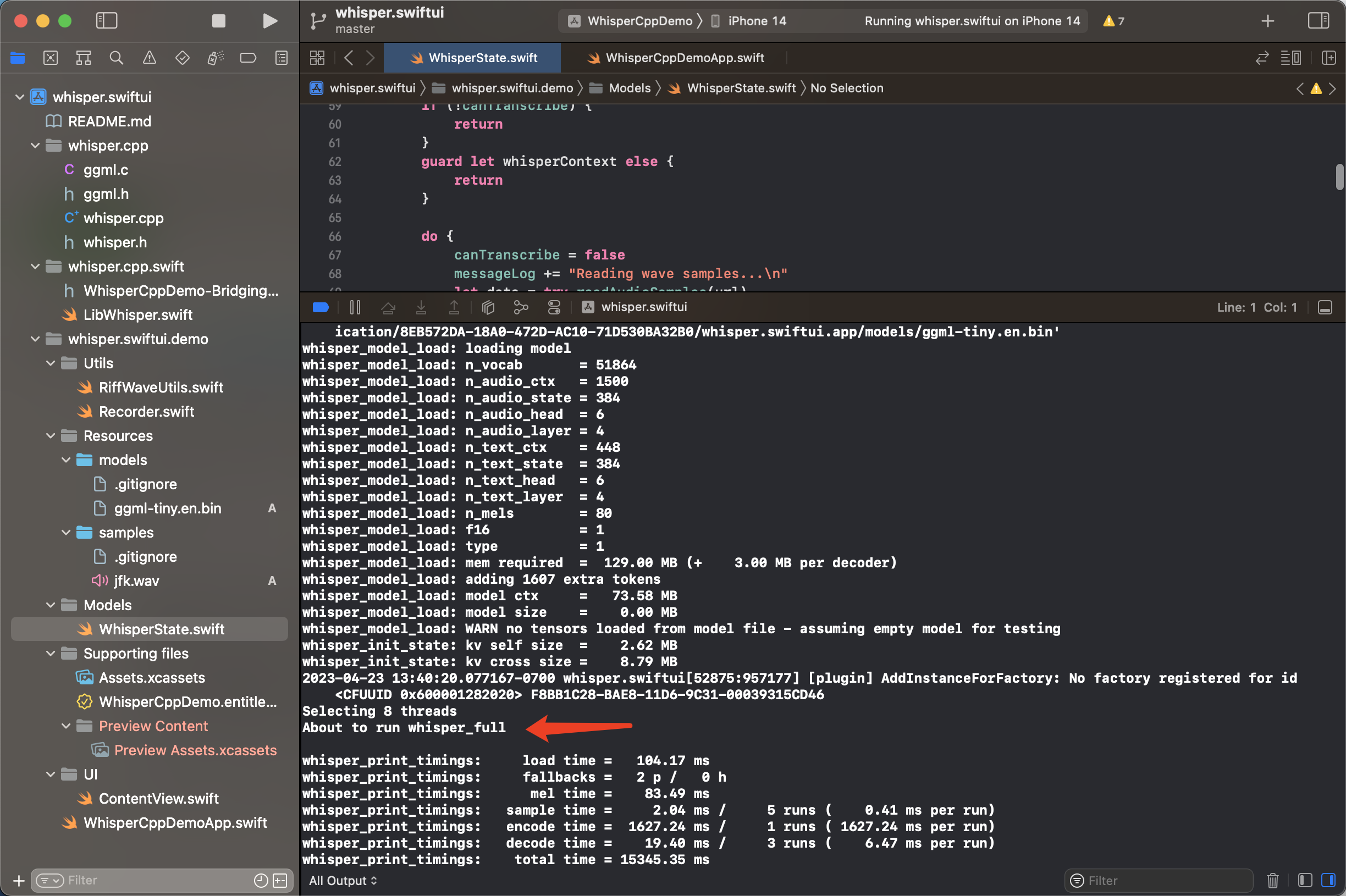Toggle breakpoints activation in debug bar

[x=321, y=307]
